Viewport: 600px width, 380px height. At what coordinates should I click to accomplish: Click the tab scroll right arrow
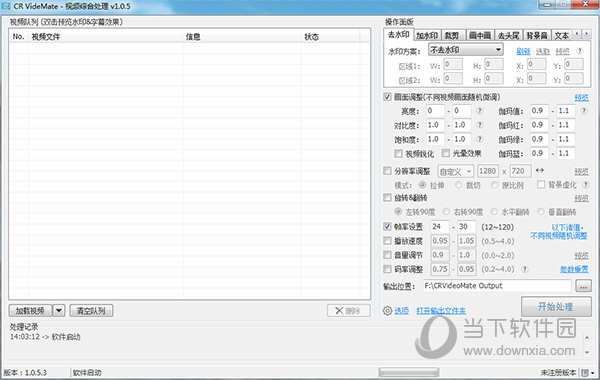tap(586, 34)
